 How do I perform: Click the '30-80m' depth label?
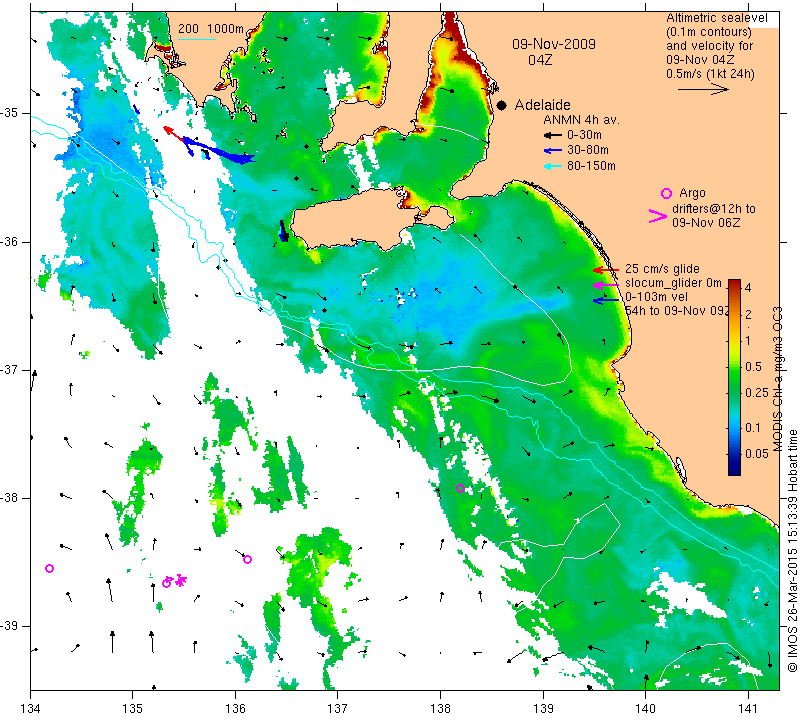[x=588, y=151]
